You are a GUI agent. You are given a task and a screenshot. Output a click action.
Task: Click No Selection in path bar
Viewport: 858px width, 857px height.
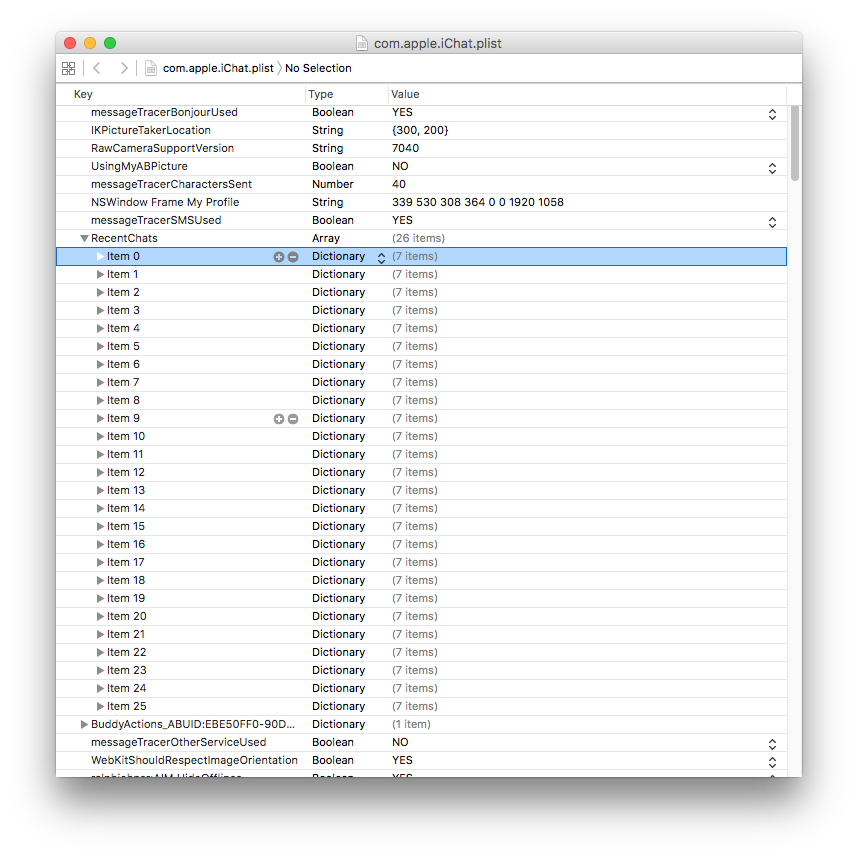[x=318, y=68]
